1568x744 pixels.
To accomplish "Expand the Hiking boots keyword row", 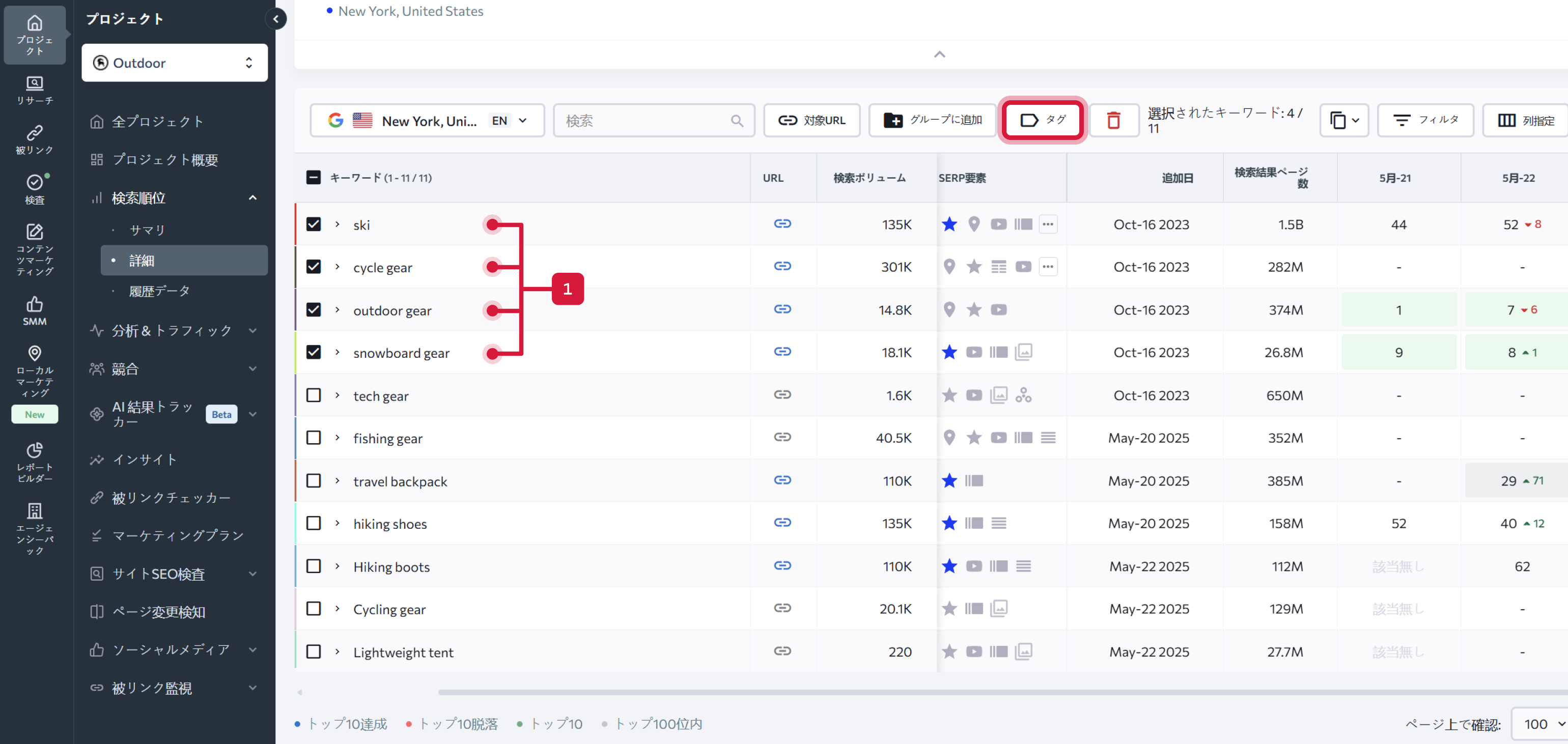I will [337, 566].
